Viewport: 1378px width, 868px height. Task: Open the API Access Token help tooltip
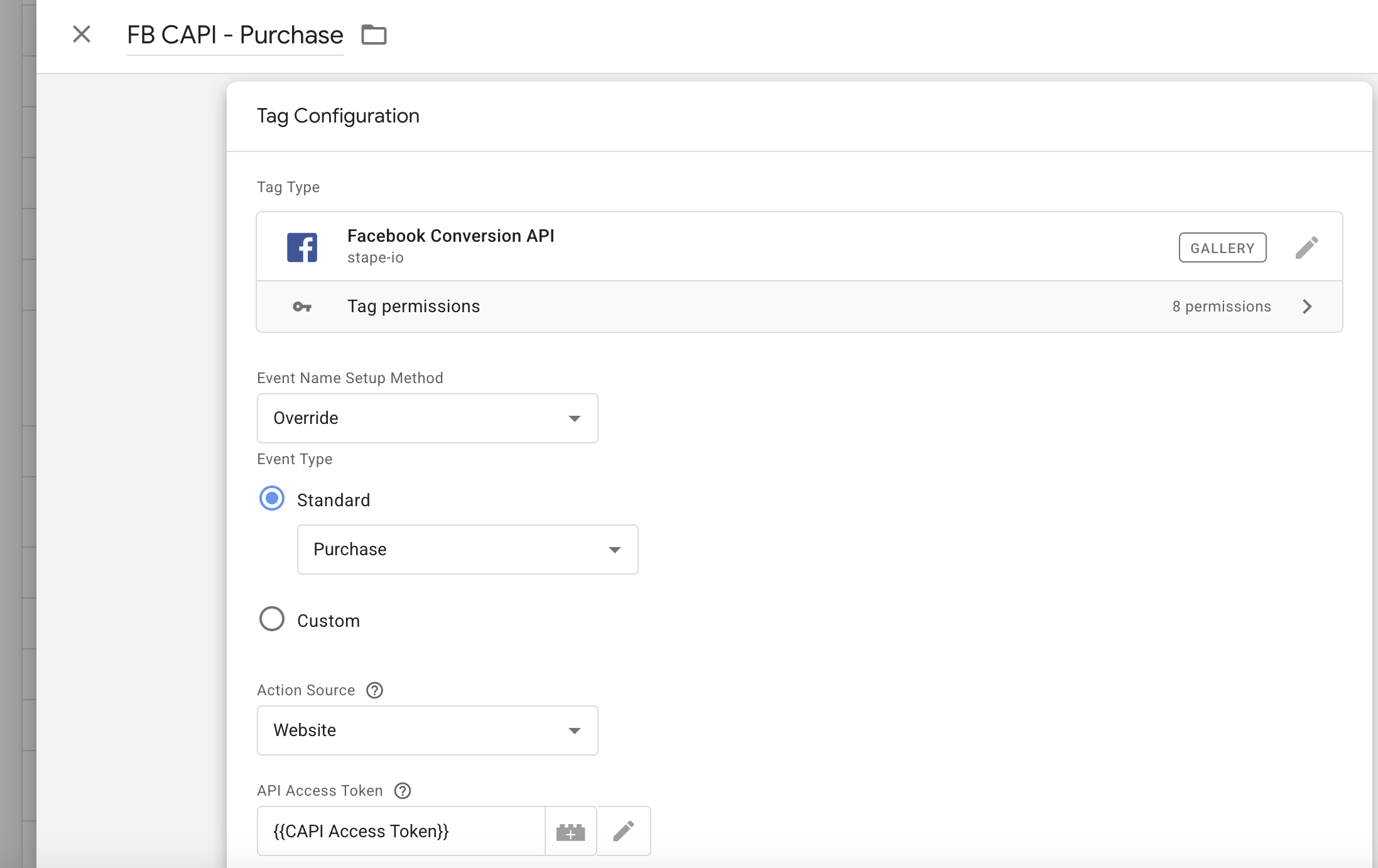(403, 791)
